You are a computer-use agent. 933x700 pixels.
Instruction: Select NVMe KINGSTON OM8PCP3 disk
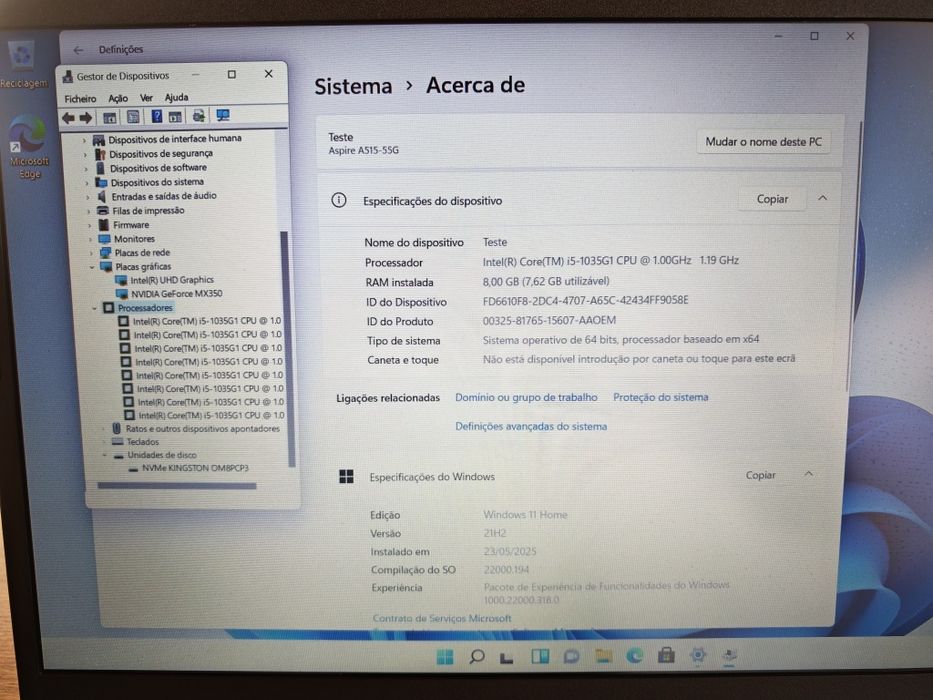click(195, 468)
